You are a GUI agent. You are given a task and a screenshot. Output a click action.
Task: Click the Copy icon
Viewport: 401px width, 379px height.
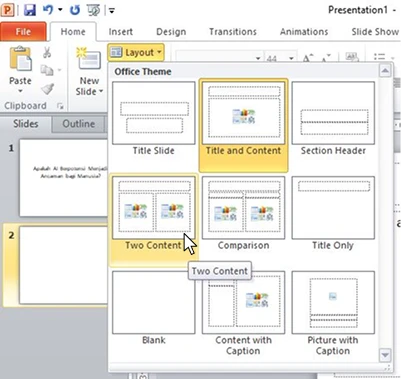47,70
